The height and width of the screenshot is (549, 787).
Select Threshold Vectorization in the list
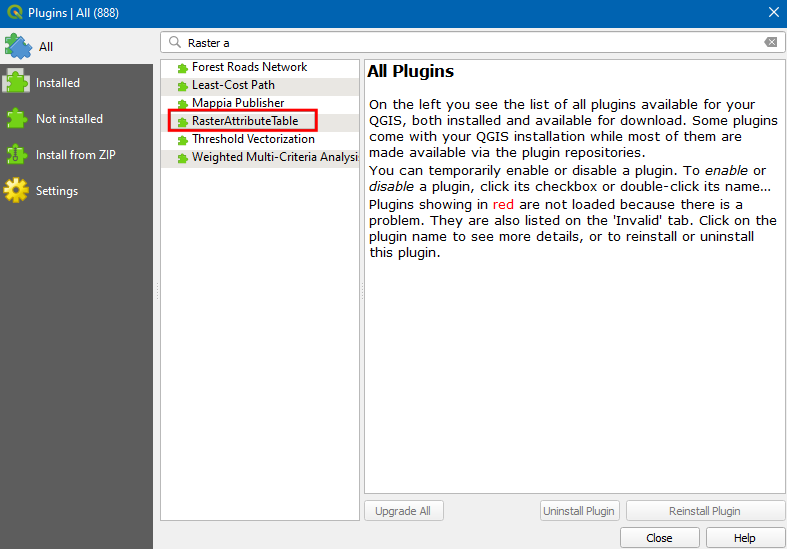click(253, 140)
